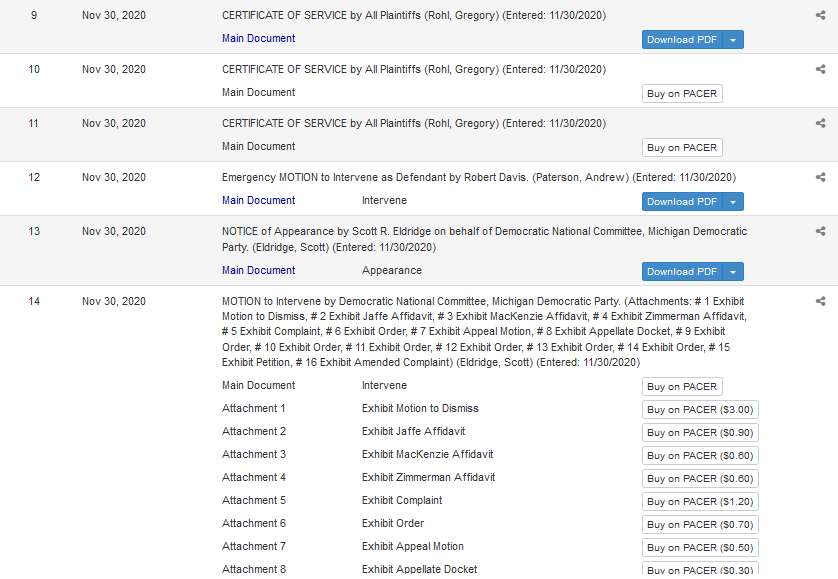Click the Nov 30, 2020 date of entry 12
This screenshot has width=838, height=579.
(114, 177)
